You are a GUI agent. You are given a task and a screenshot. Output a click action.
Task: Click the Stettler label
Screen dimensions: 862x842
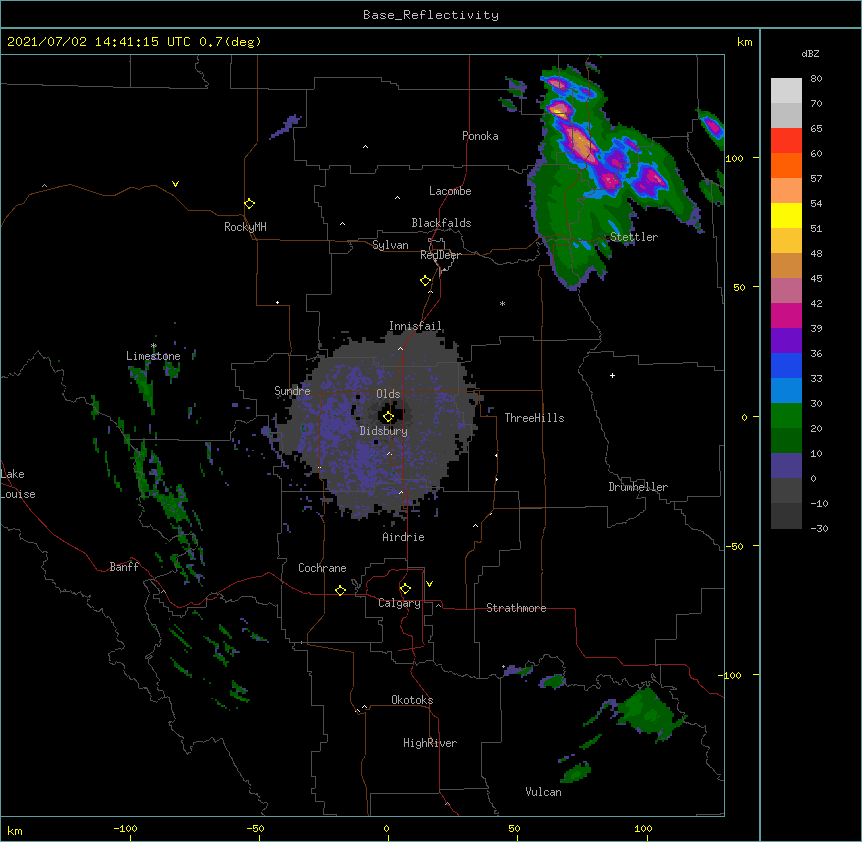(x=634, y=237)
